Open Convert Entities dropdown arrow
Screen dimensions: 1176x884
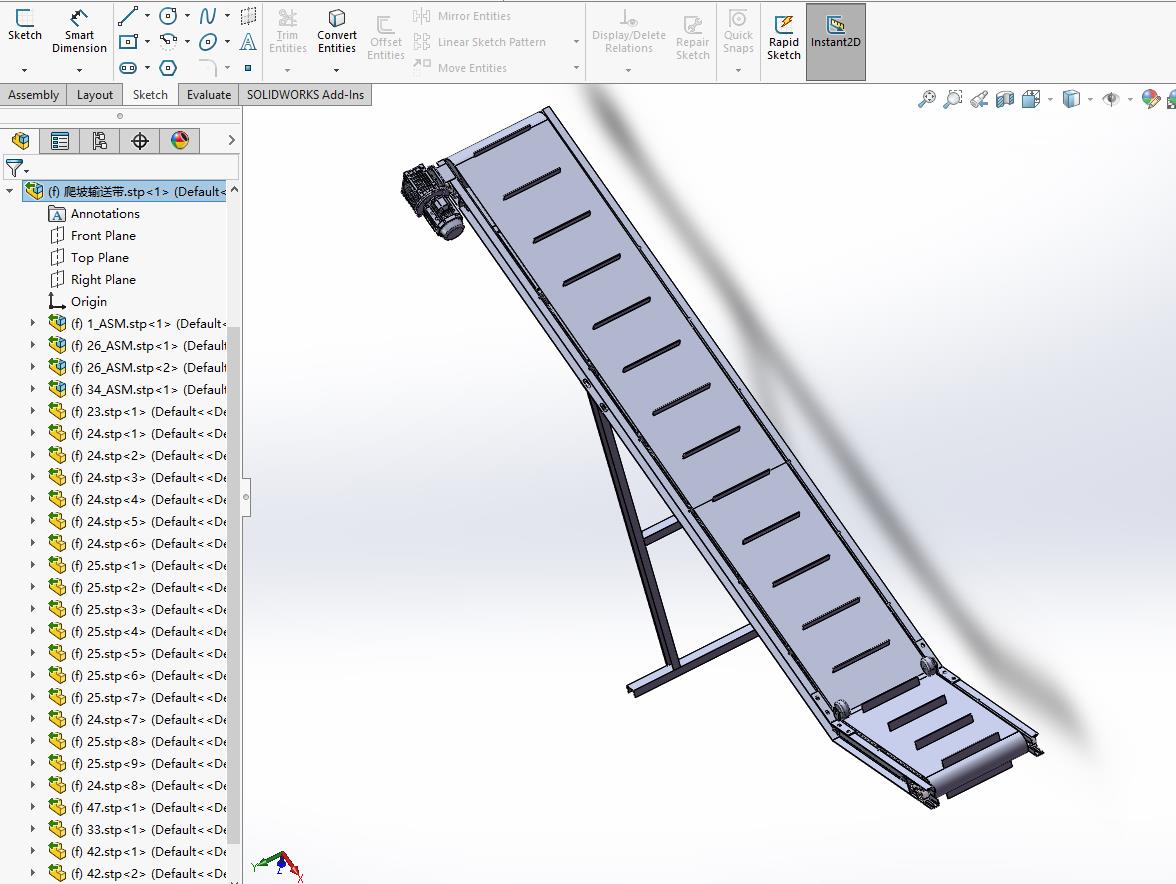(336, 70)
